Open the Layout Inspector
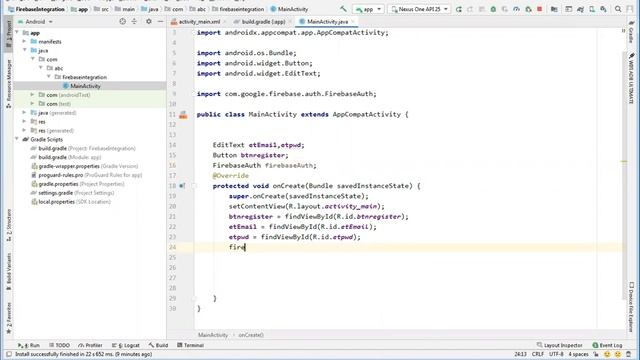Image resolution: width=640 pixels, height=360 pixels. (x=559, y=345)
